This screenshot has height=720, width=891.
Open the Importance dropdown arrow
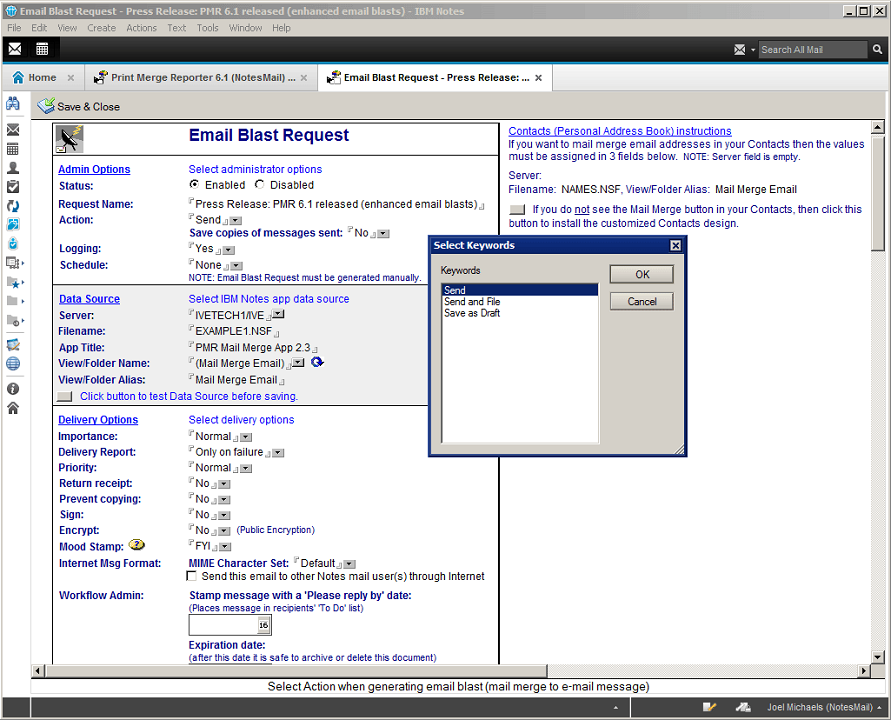click(x=246, y=437)
